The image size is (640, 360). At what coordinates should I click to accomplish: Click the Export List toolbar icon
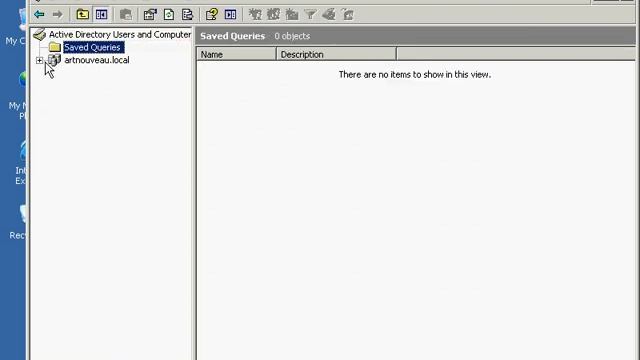187,15
